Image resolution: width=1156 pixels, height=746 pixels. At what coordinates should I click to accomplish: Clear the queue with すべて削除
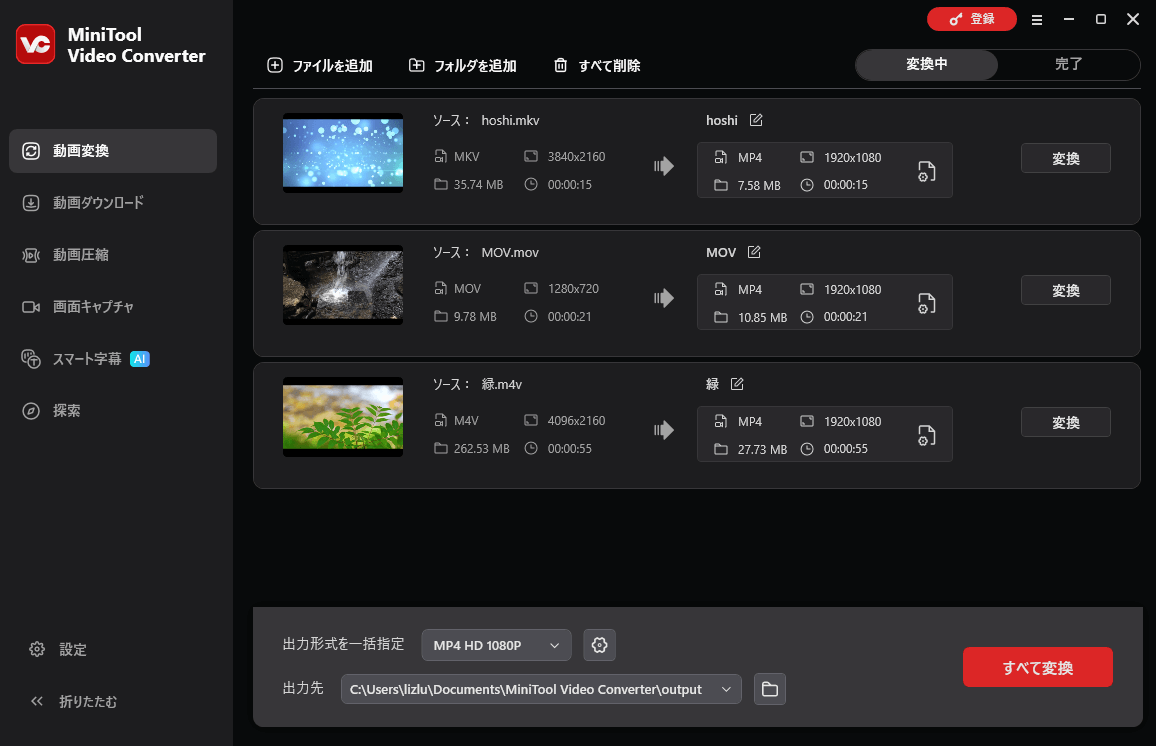596,65
